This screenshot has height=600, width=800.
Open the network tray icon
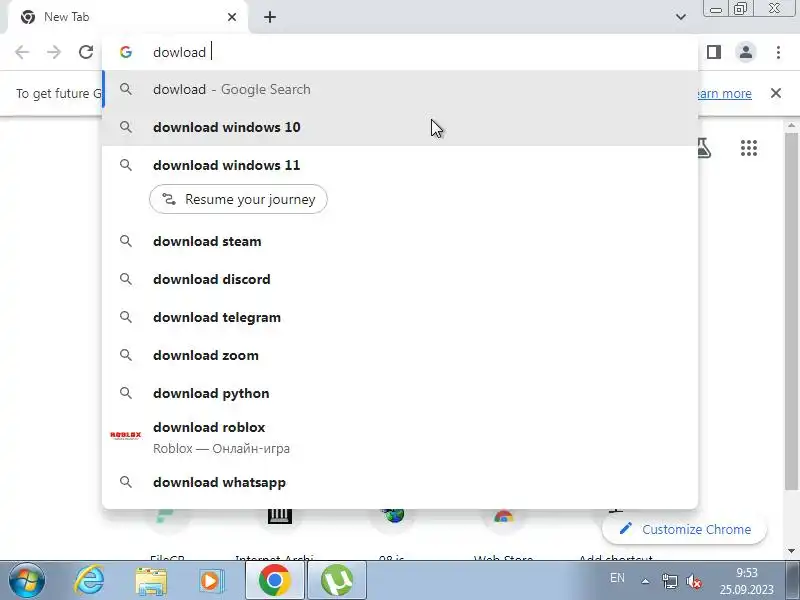(669, 581)
